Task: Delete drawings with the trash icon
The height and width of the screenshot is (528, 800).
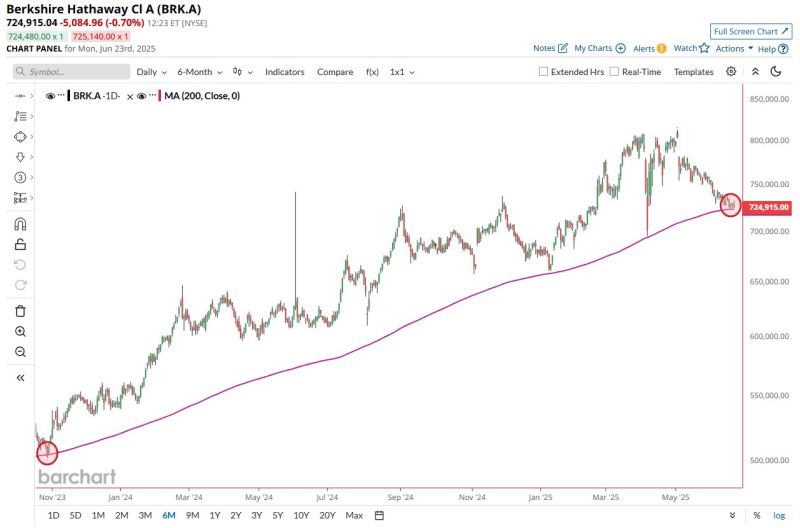Action: [x=20, y=310]
